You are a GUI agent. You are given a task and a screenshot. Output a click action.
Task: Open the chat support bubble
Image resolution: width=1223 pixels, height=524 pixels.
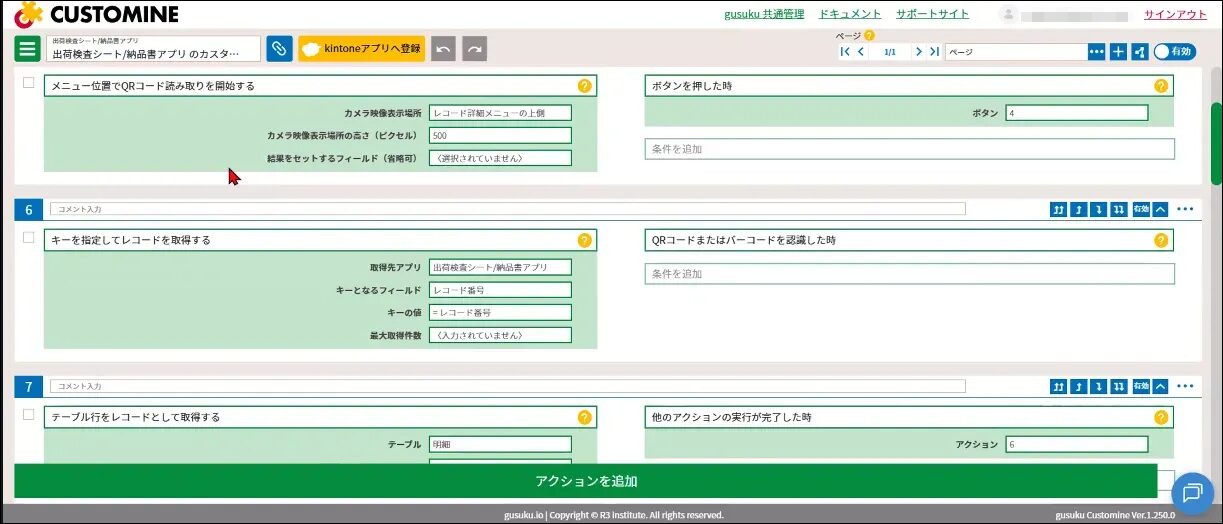point(1191,492)
